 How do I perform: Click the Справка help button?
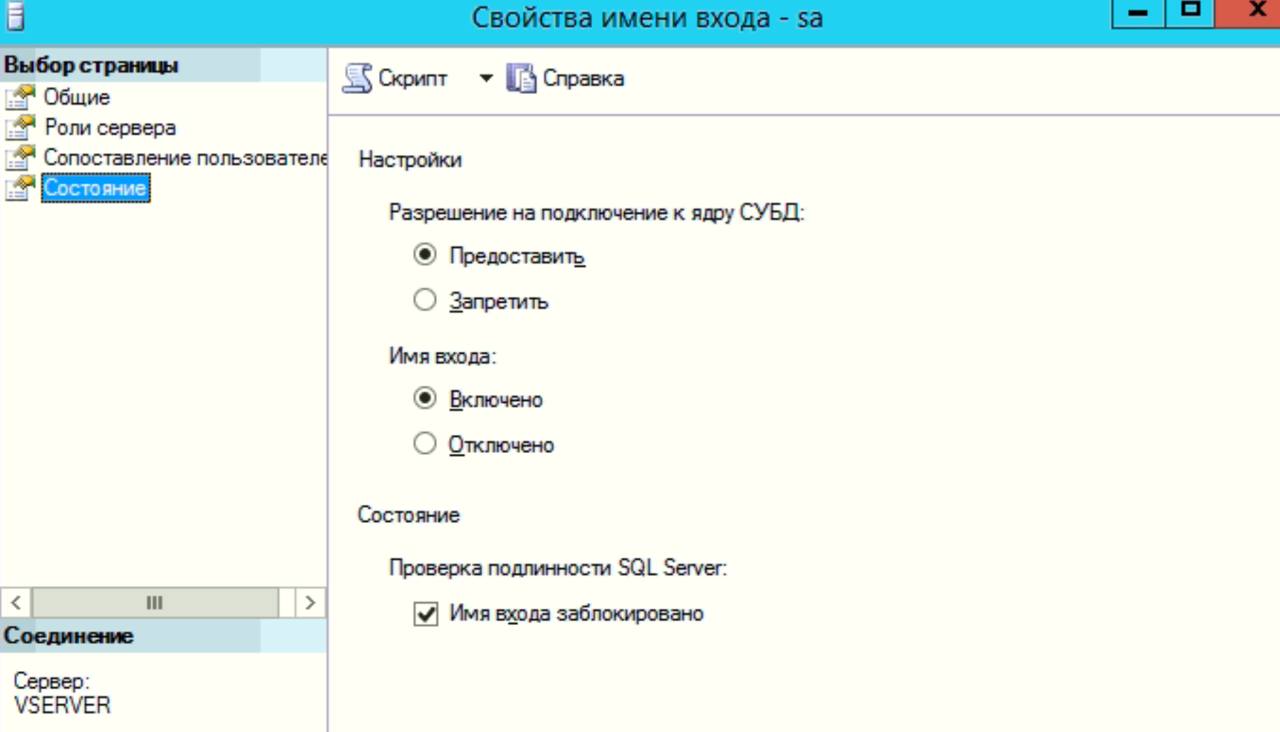tap(583, 78)
